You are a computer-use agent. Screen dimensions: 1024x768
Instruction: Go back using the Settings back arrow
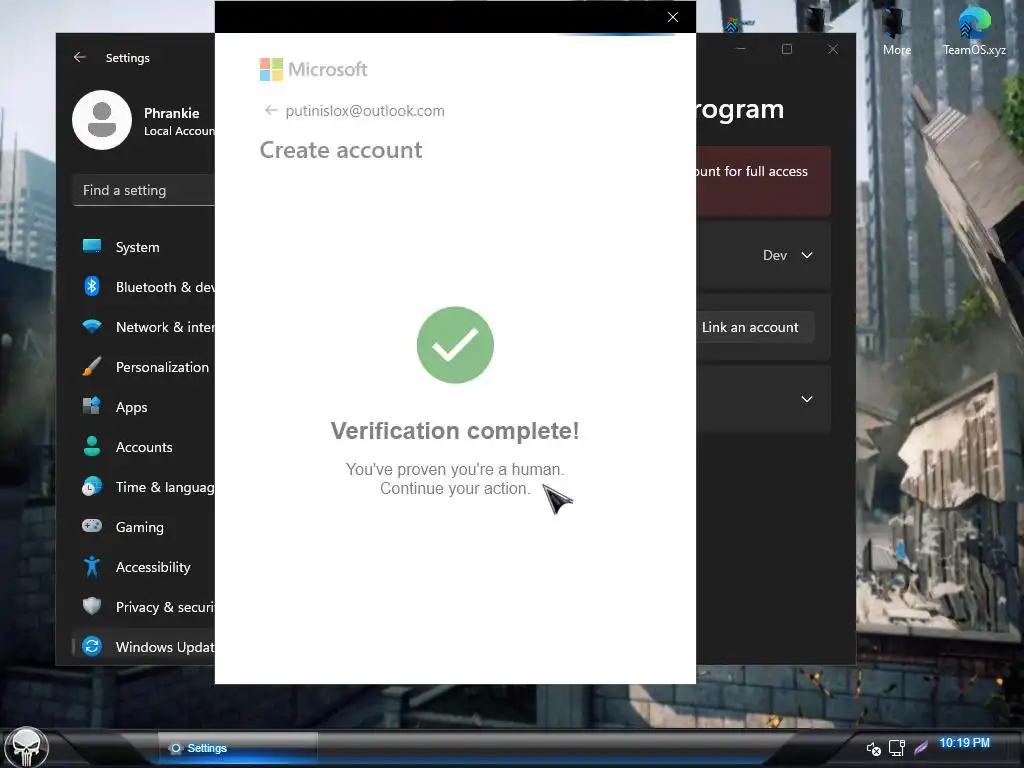80,57
